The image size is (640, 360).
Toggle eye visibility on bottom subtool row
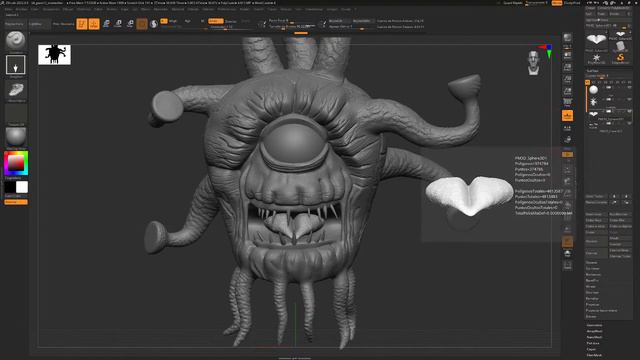coord(630,123)
